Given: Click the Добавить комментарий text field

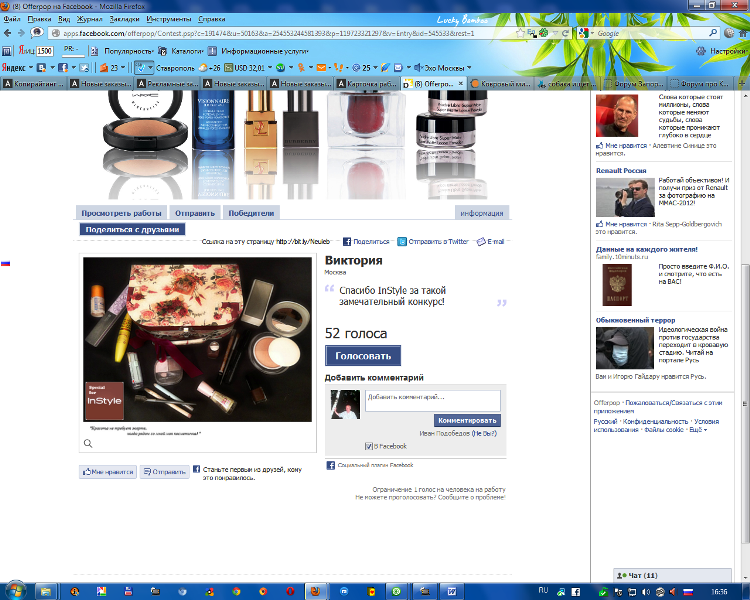Looking at the screenshot, I should click(x=433, y=400).
